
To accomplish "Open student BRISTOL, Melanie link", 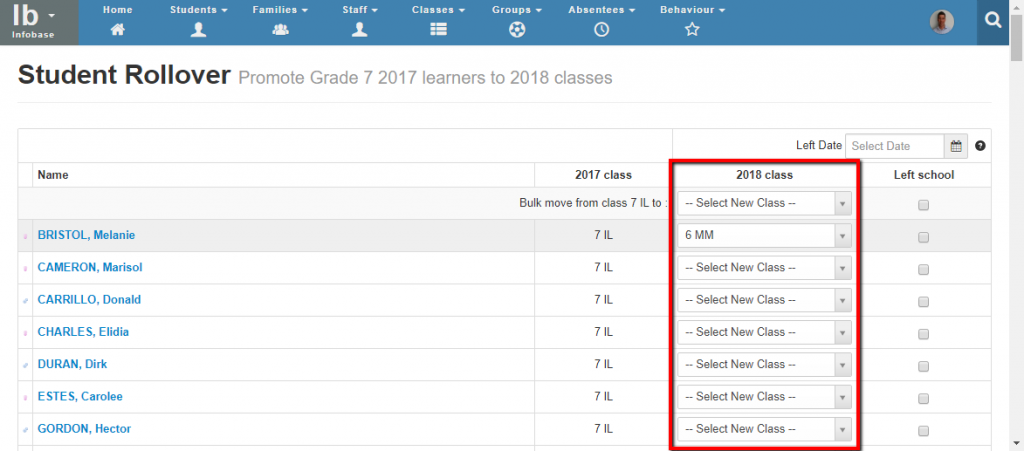I will coord(86,235).
